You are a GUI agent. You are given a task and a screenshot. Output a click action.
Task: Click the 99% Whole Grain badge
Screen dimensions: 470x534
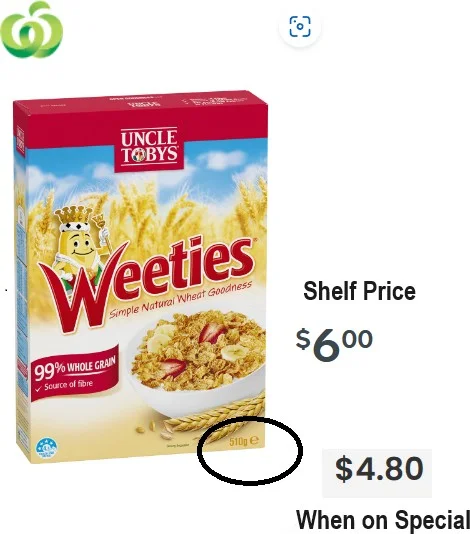[x=75, y=373]
